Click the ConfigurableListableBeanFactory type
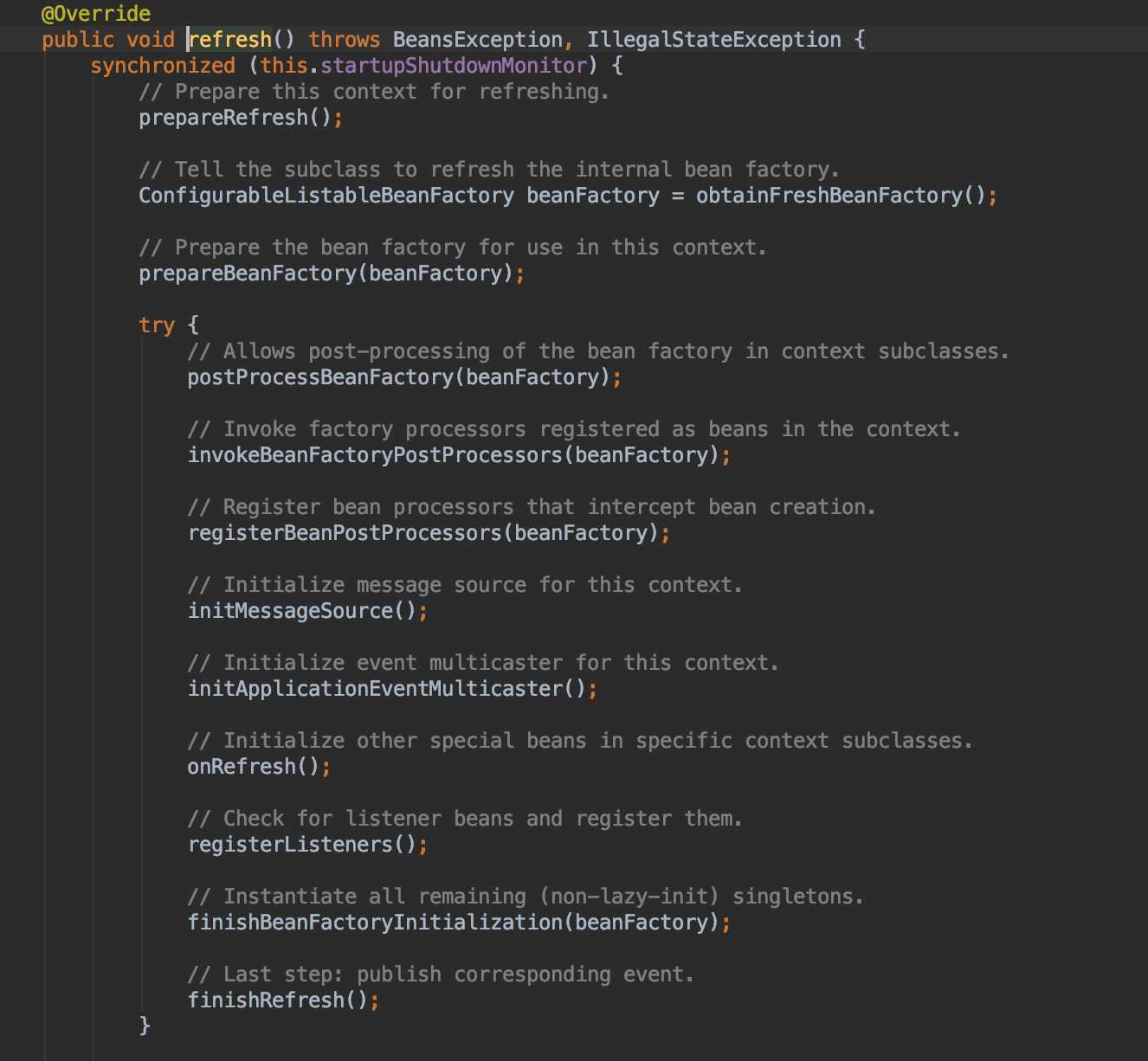 [x=326, y=196]
